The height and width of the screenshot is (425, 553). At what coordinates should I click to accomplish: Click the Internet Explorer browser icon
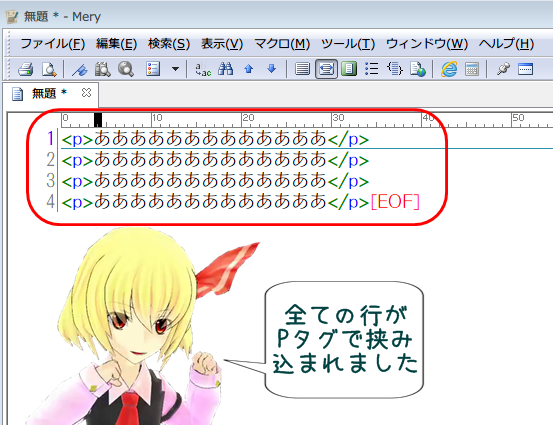[449, 69]
